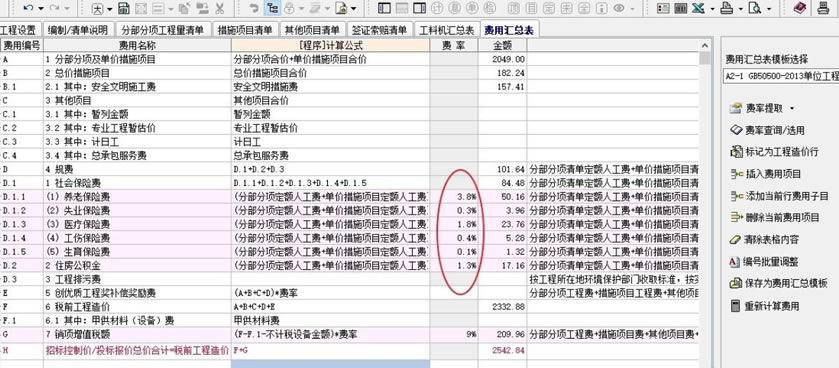The width and height of the screenshot is (839, 368).
Task: Select the right-panel layout icon
Action: 420,8
